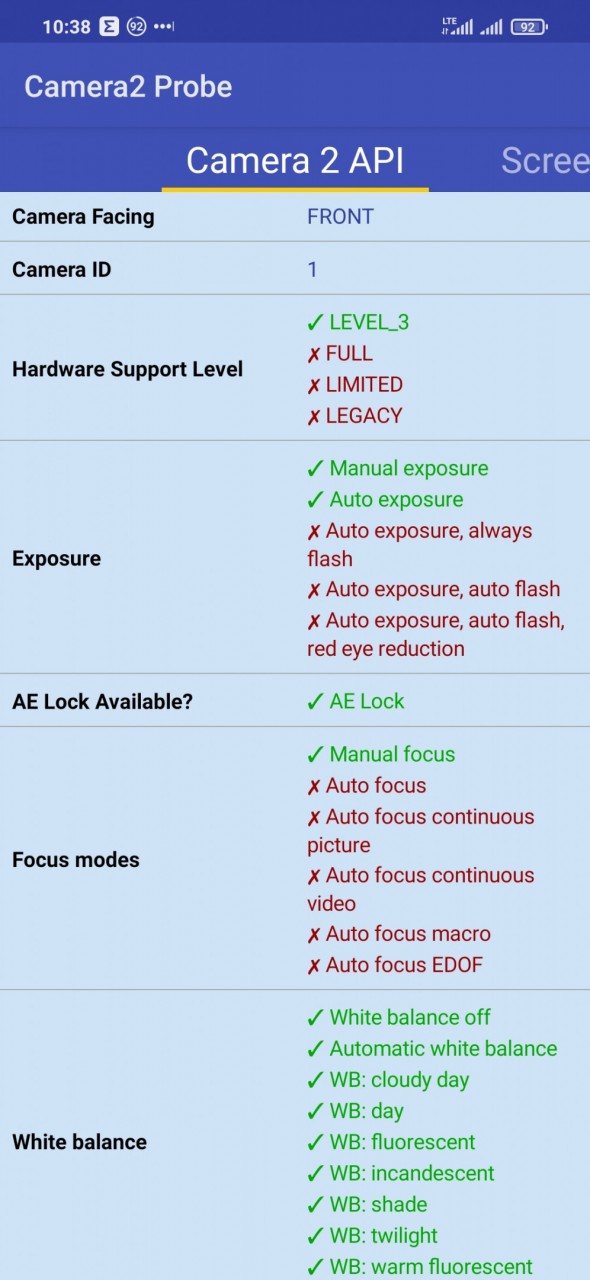Tap the red cross beside Auto focus EDOF
Image resolution: width=590 pixels, height=1280 pixels.
pyautogui.click(x=314, y=966)
